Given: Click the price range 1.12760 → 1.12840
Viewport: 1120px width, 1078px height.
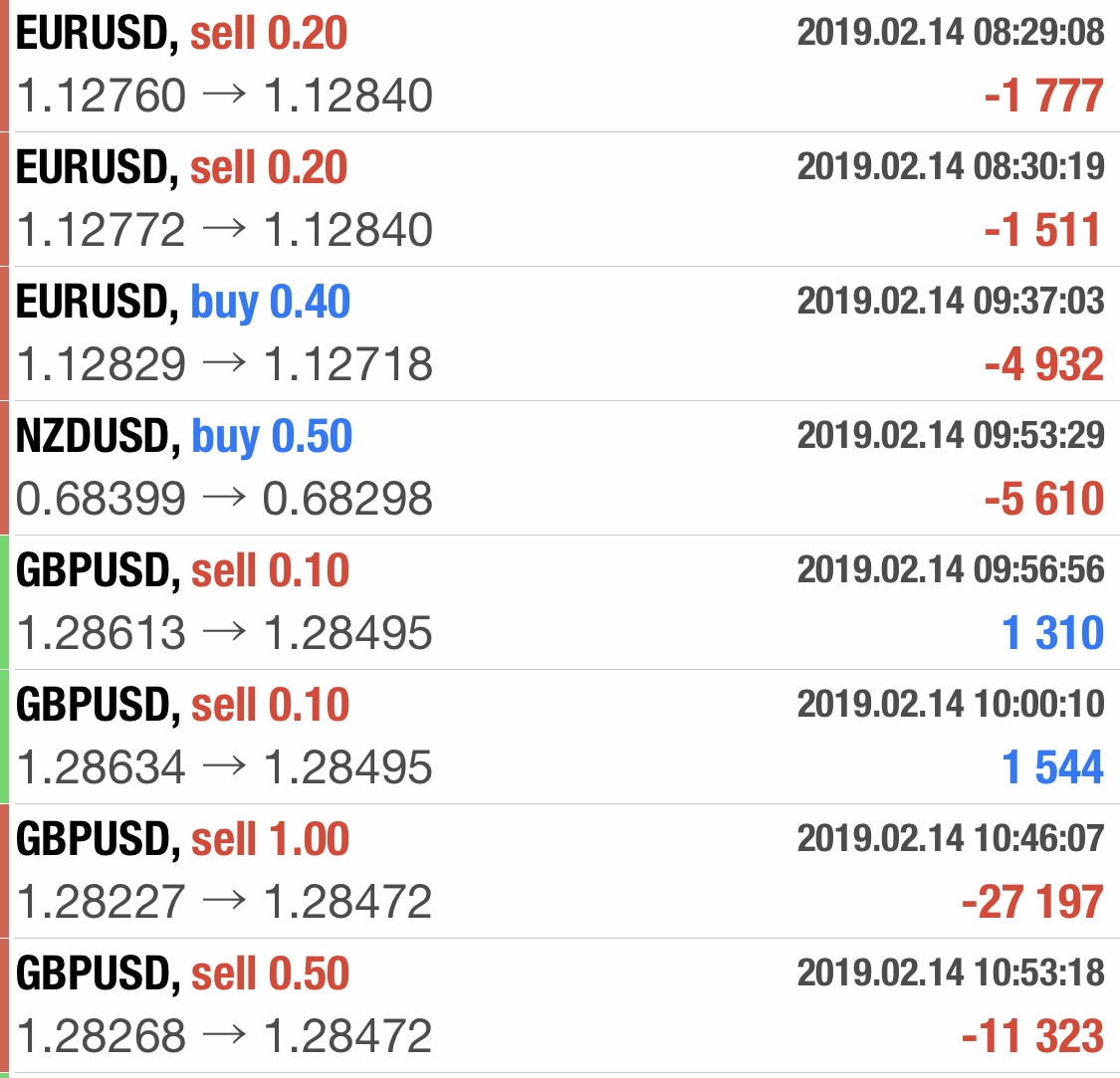Looking at the screenshot, I should 225,97.
